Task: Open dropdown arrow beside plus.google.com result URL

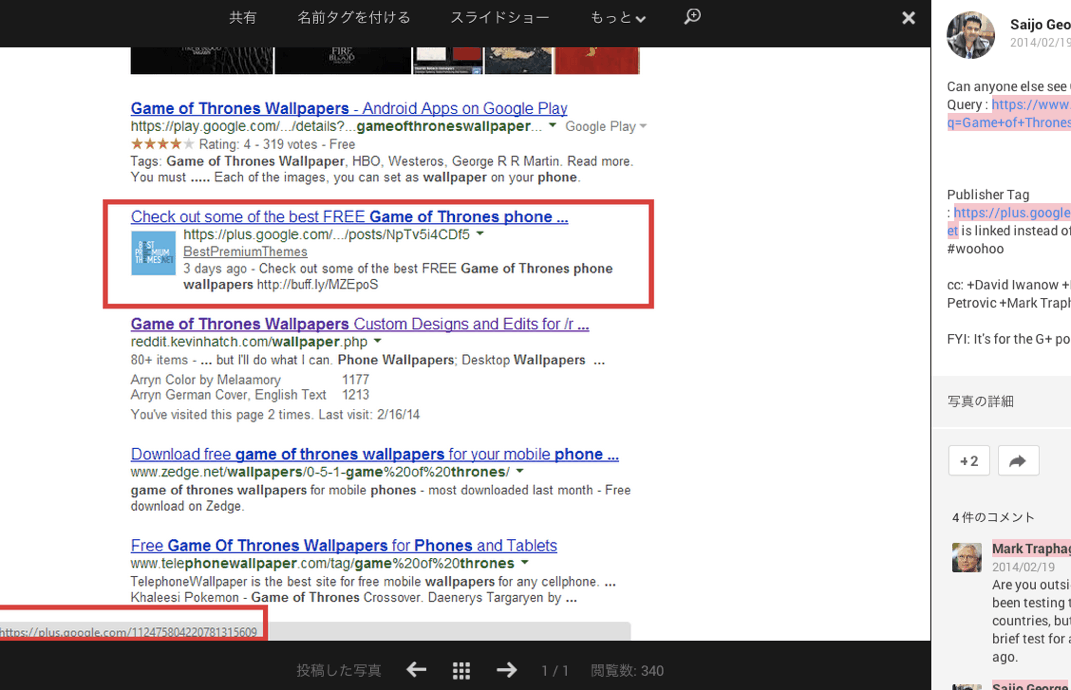Action: 480,234
